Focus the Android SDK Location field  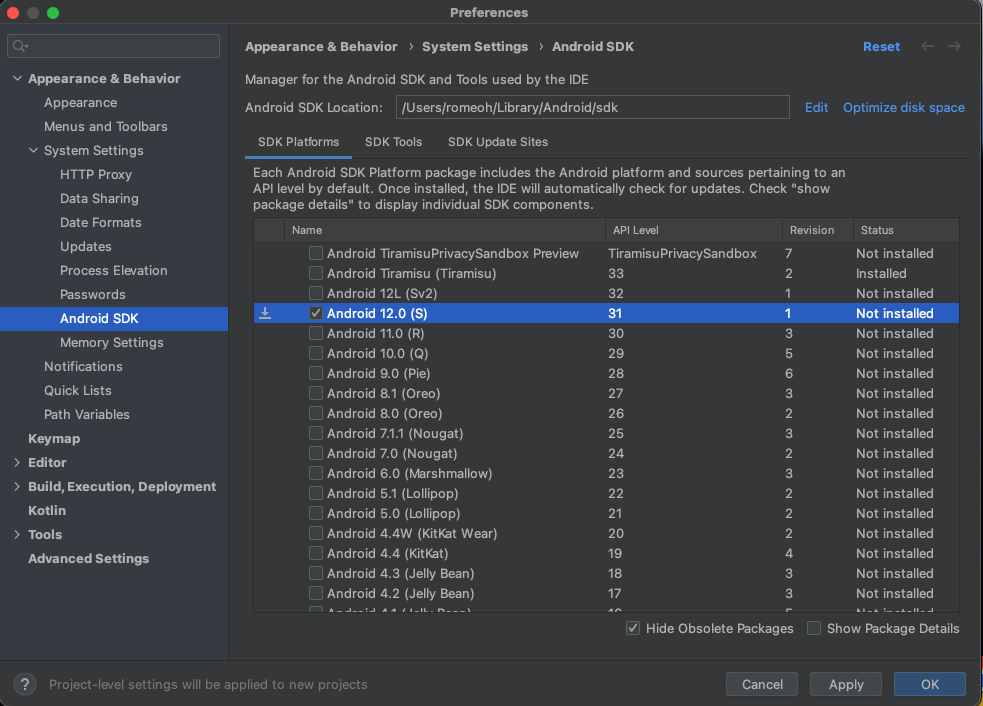click(x=592, y=107)
